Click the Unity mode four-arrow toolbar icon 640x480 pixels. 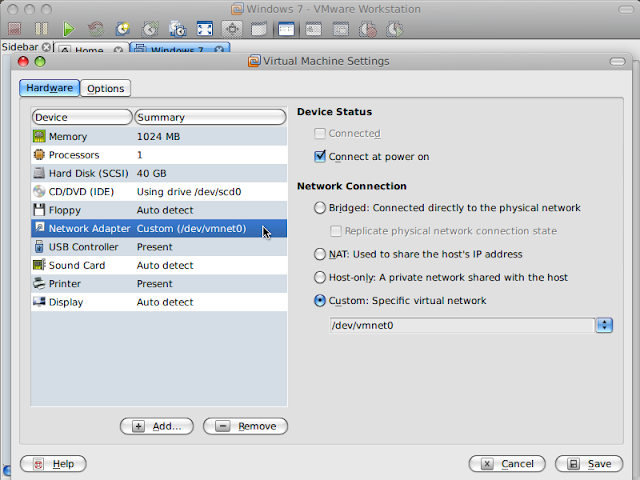[232, 29]
